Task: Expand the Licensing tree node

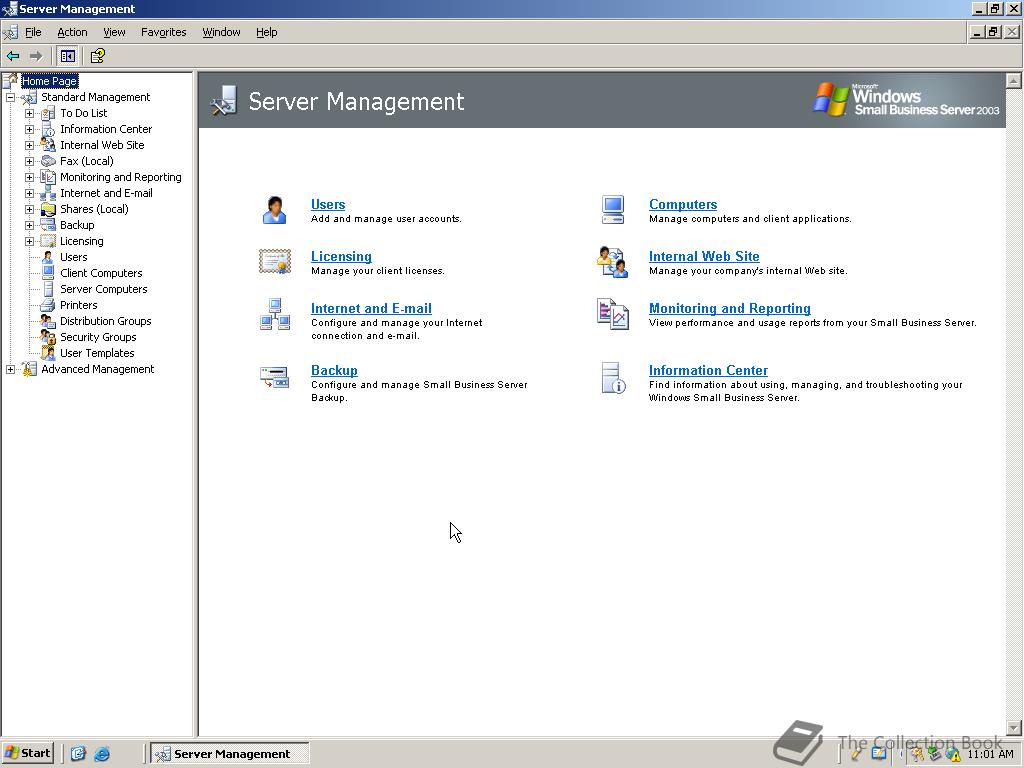Action: [x=29, y=241]
